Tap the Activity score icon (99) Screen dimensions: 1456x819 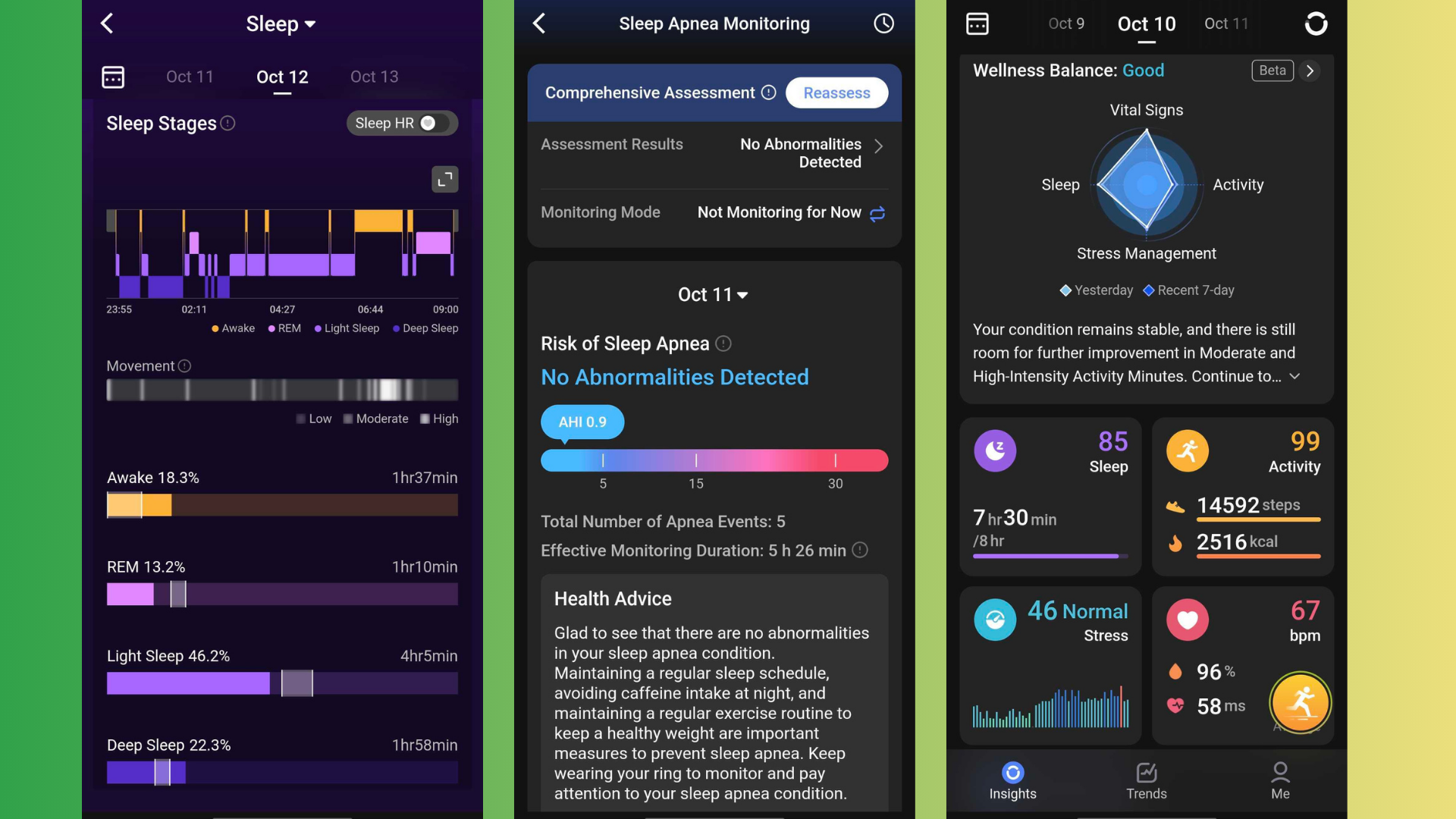1188,448
